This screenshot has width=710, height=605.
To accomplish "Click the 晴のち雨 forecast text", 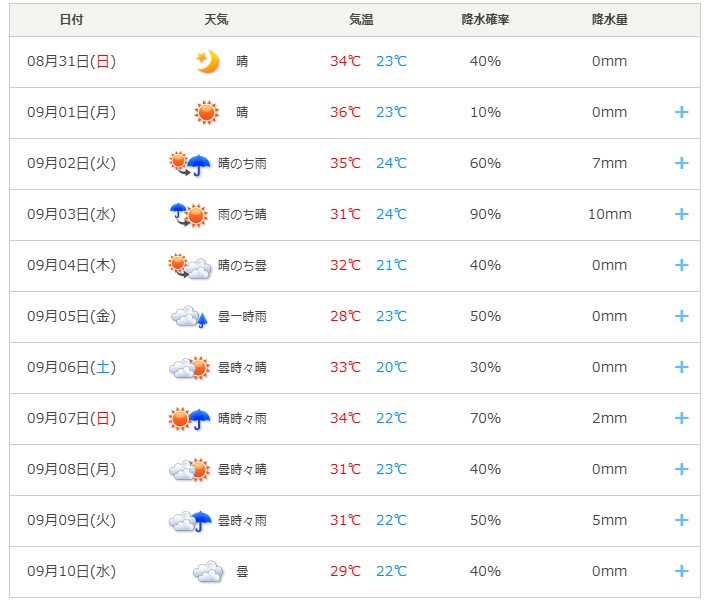I will click(242, 163).
